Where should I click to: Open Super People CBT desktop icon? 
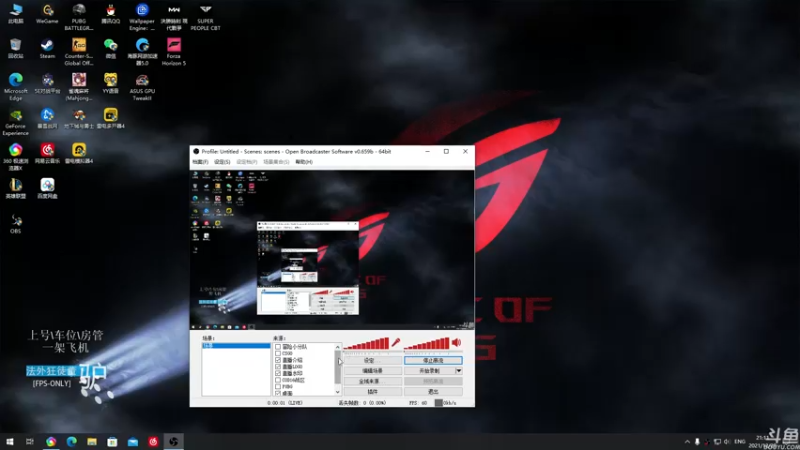(x=205, y=17)
